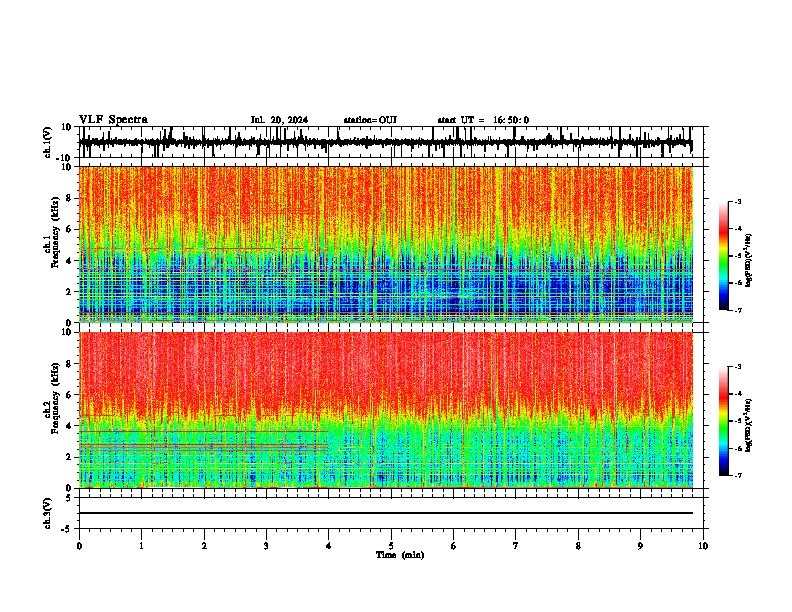Click the ch.1 spectrogram color scale bar
The width and height of the screenshot is (792, 612).
tap(723, 256)
